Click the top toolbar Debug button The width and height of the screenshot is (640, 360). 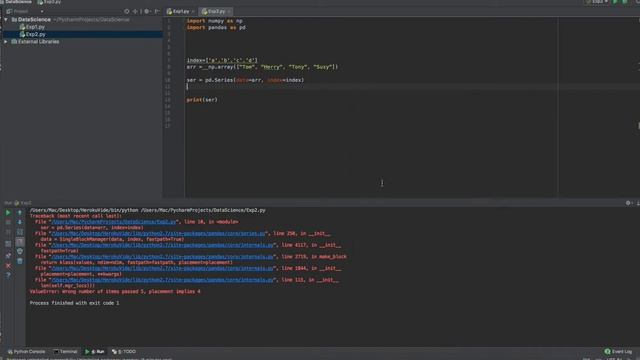624,2
